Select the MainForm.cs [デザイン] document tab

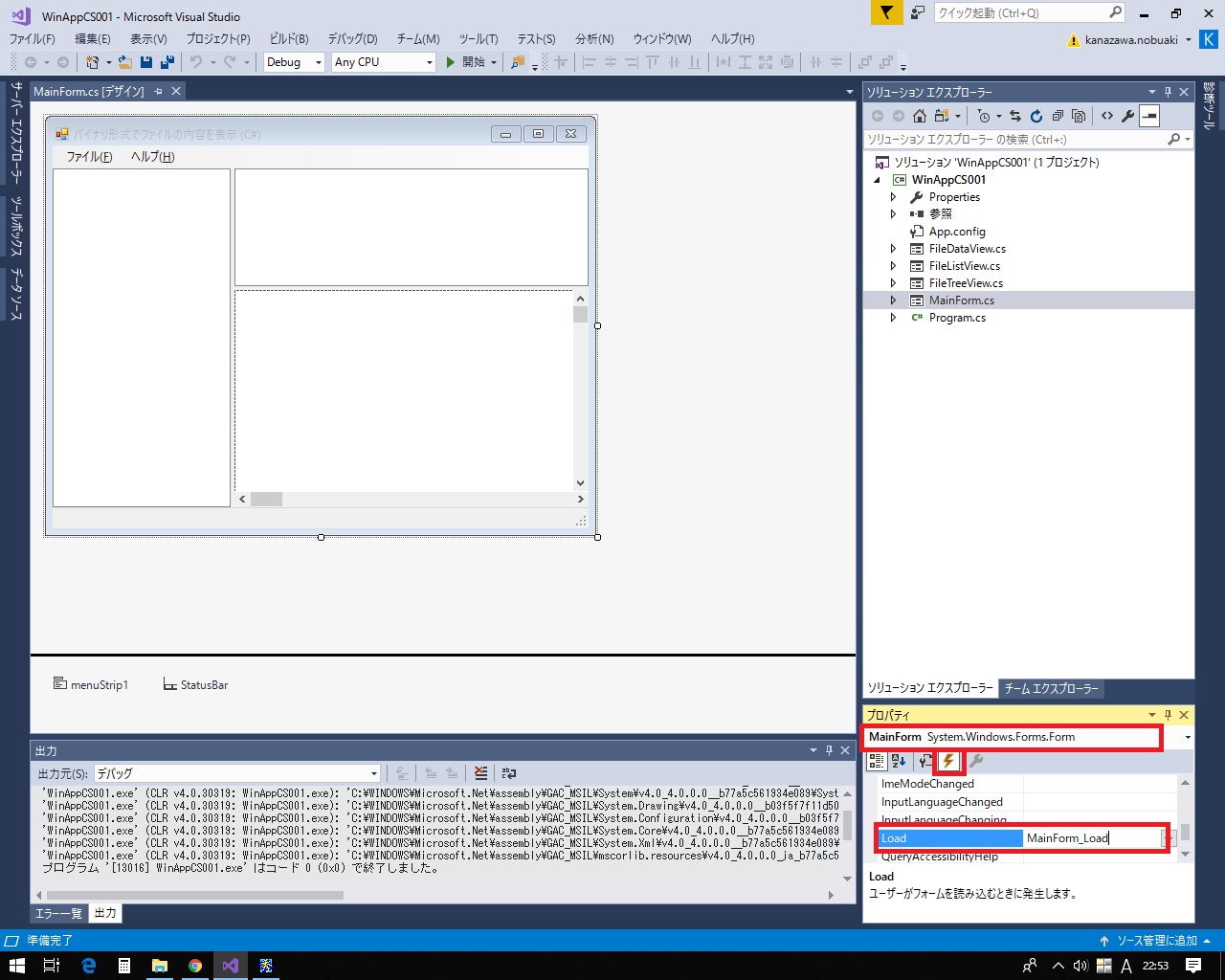tap(88, 91)
